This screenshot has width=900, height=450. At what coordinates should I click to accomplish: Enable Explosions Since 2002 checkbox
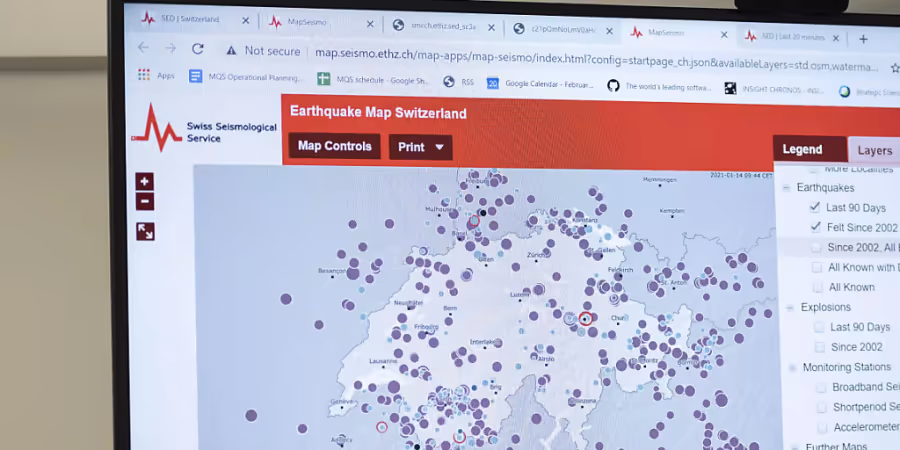click(x=820, y=347)
